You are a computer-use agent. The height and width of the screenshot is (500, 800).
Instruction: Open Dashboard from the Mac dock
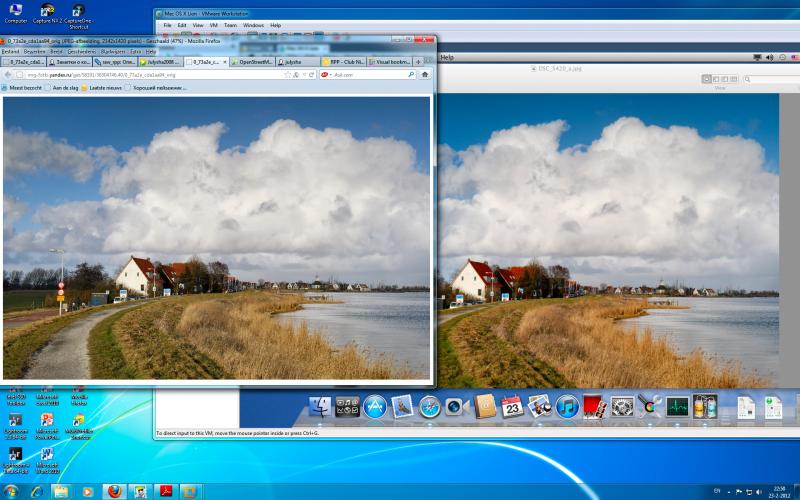point(347,407)
